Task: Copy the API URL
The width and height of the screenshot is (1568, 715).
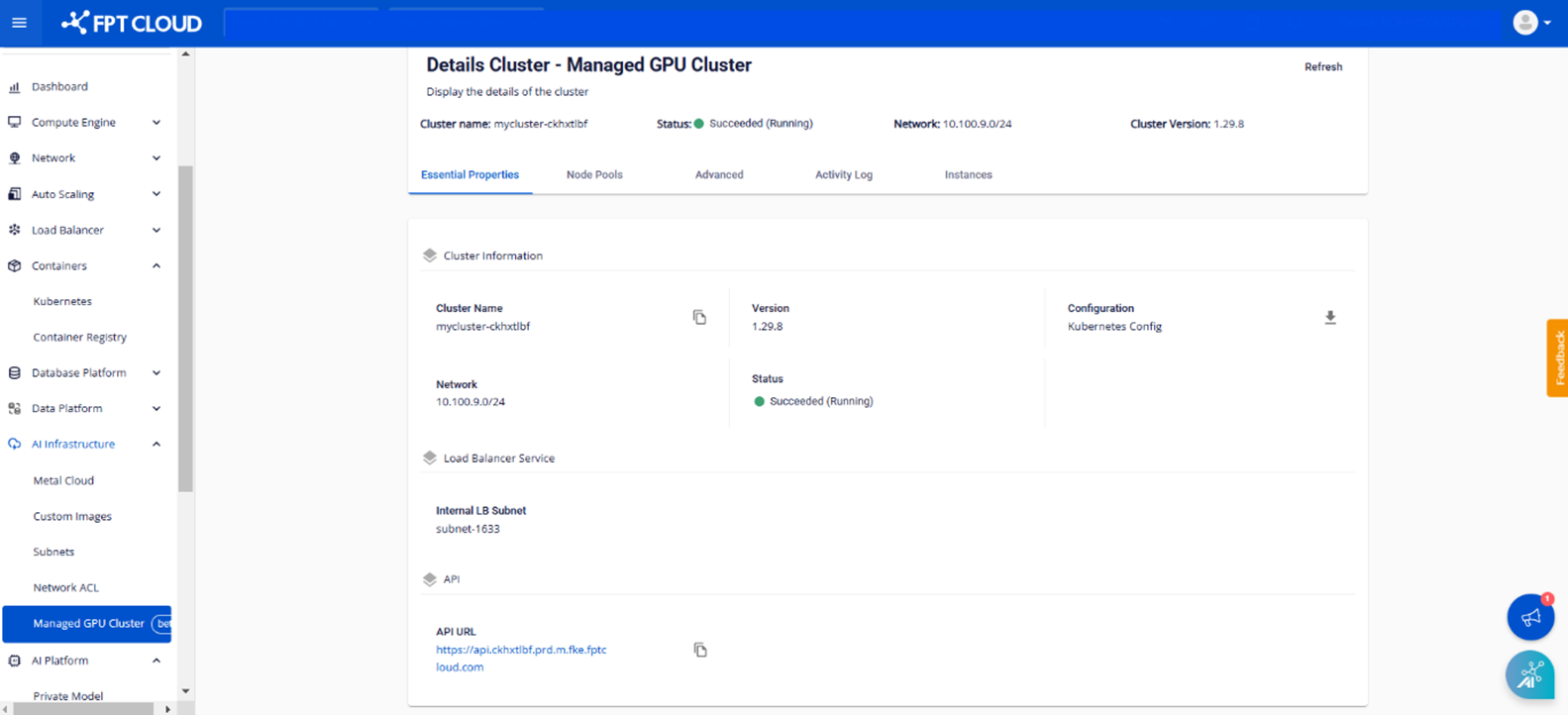Action: [700, 650]
